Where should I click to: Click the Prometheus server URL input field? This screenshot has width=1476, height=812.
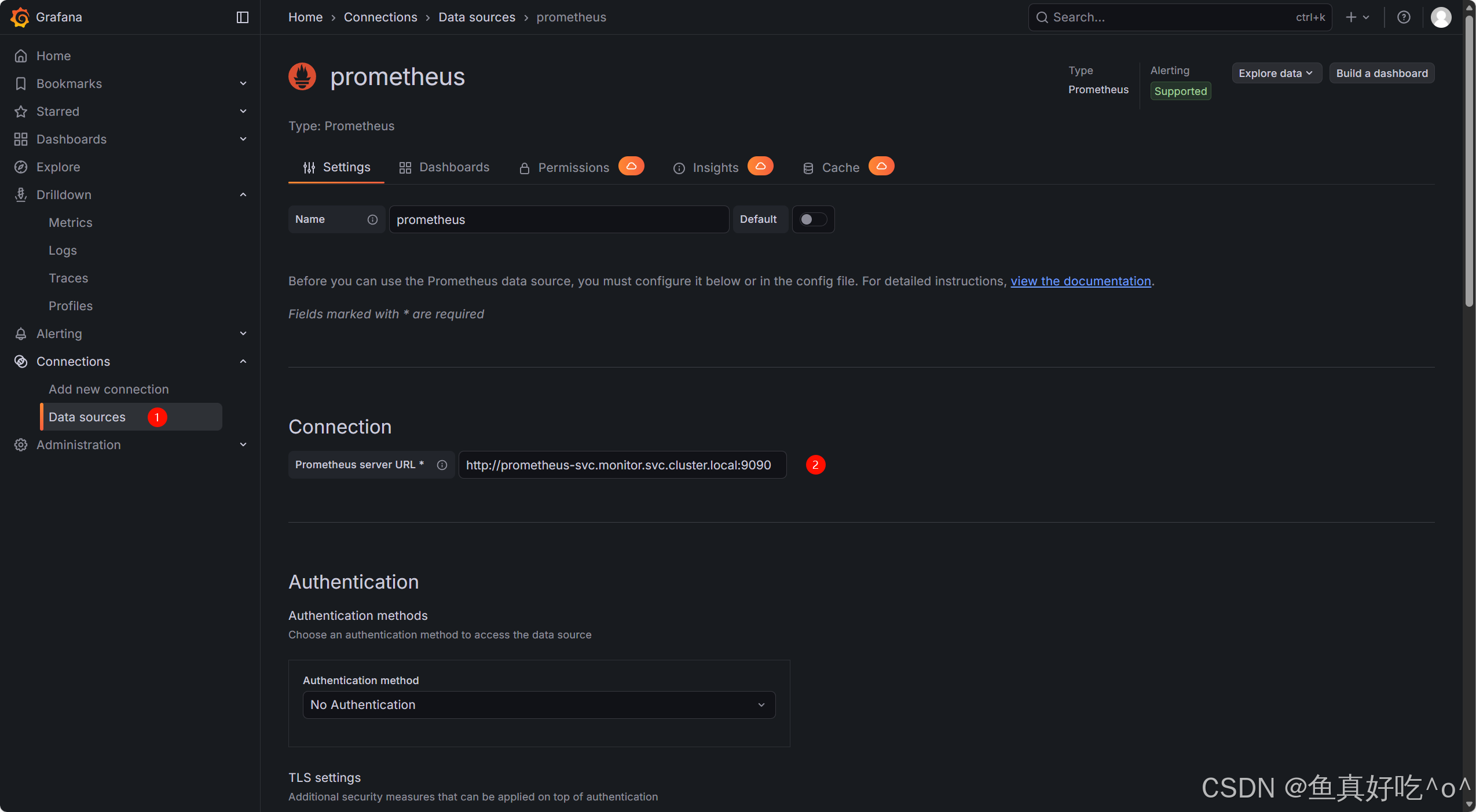(x=622, y=465)
